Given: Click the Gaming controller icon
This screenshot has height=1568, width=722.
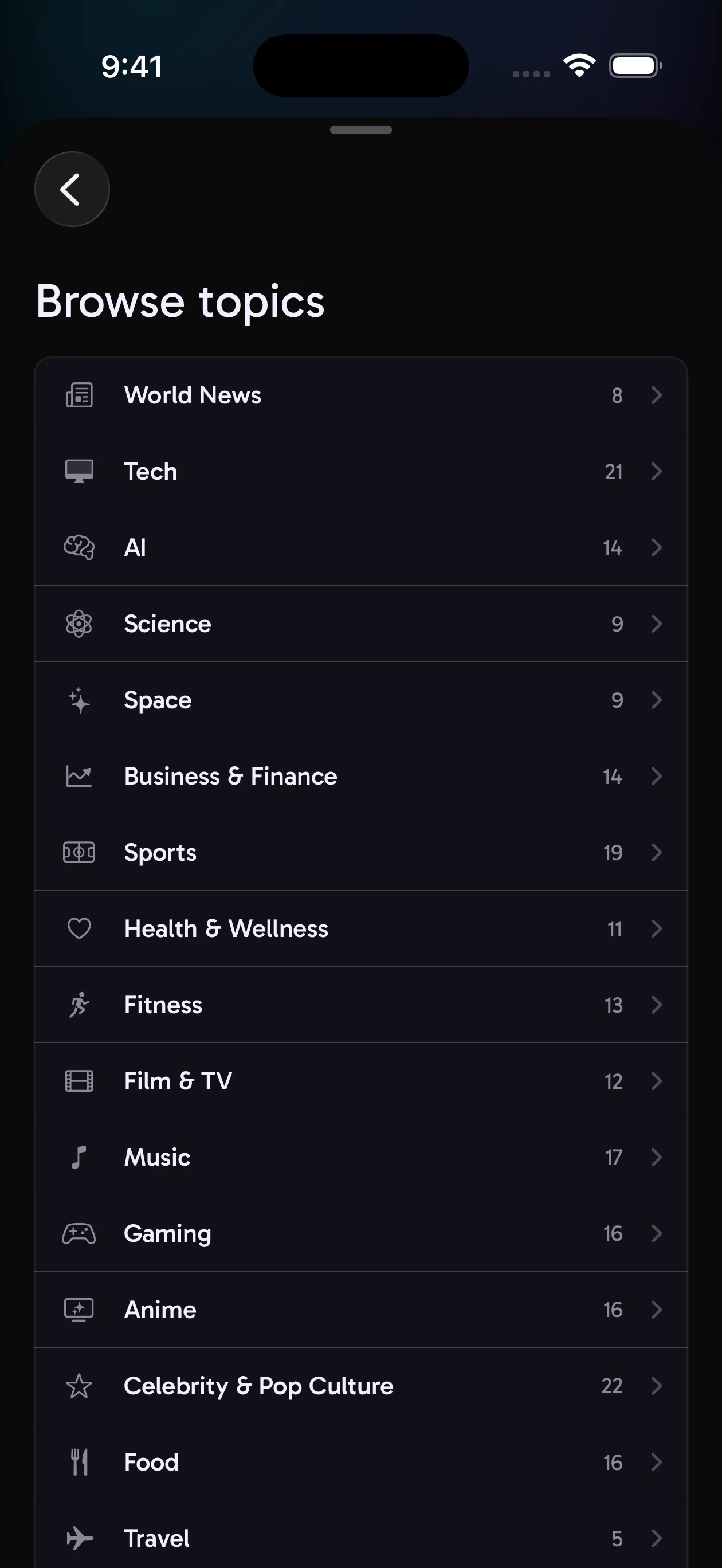Looking at the screenshot, I should (79, 1233).
